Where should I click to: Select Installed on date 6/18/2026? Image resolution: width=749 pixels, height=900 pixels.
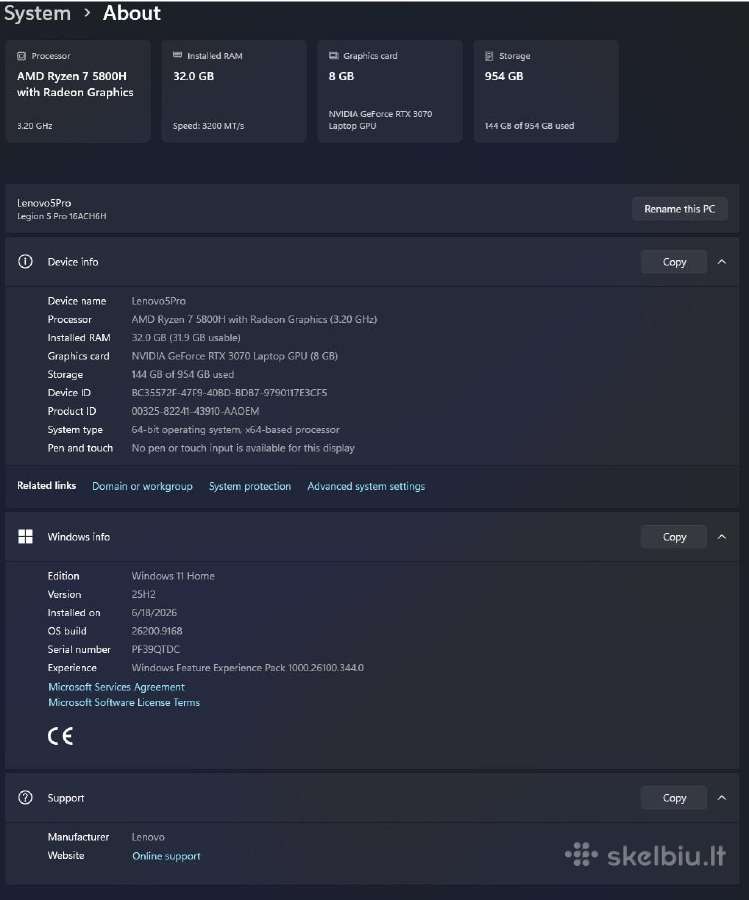coord(154,612)
